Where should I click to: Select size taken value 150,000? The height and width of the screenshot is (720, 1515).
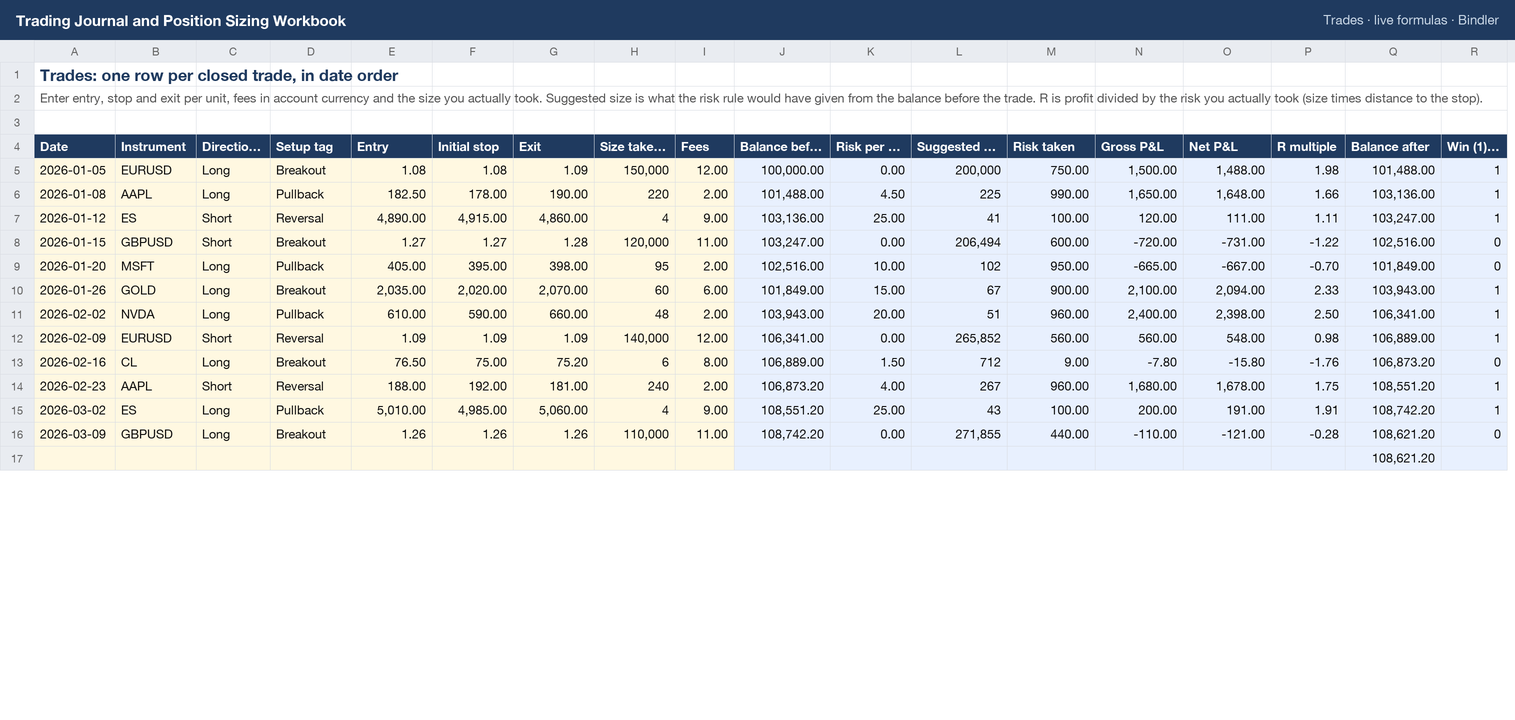point(634,170)
